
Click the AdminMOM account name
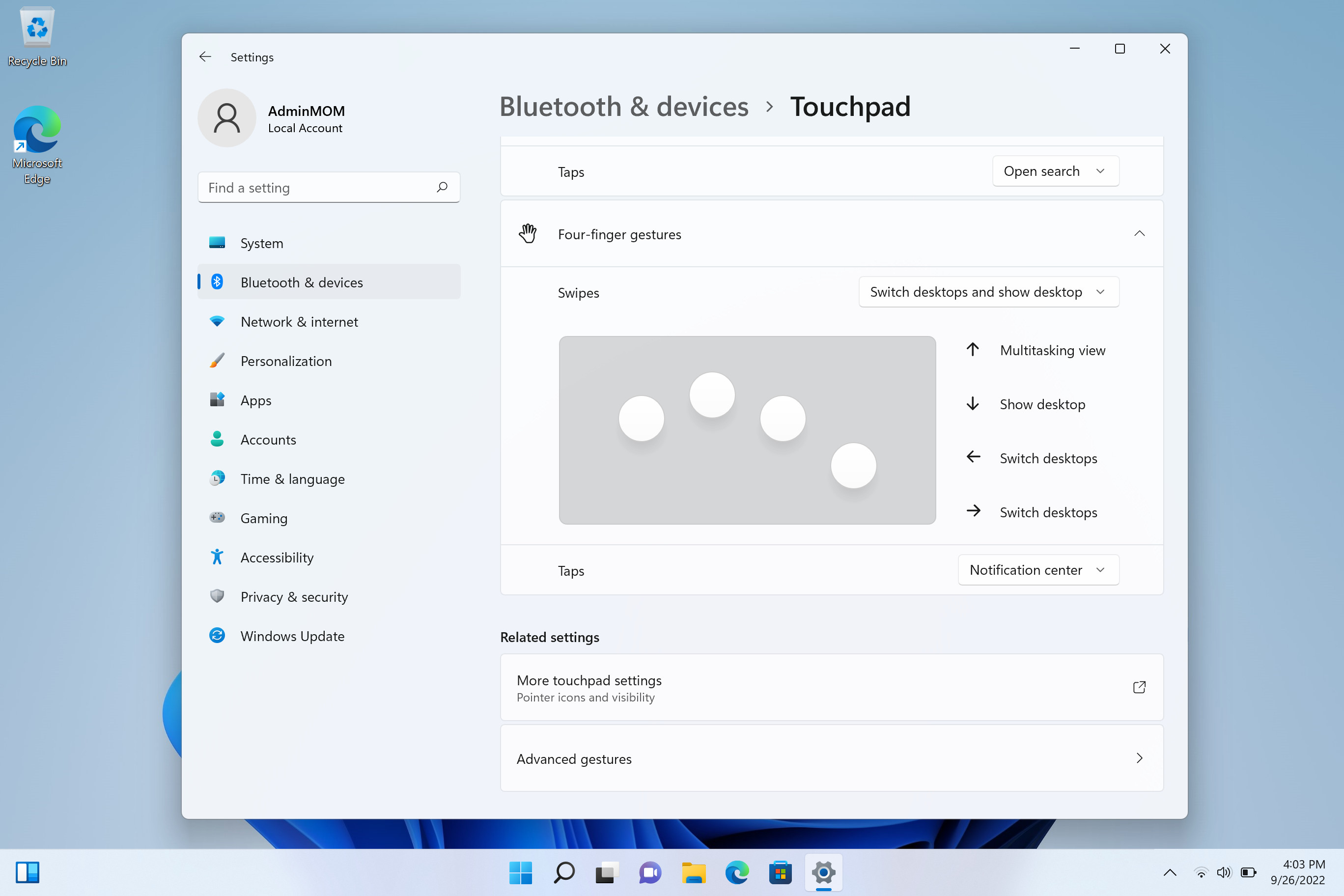307,111
